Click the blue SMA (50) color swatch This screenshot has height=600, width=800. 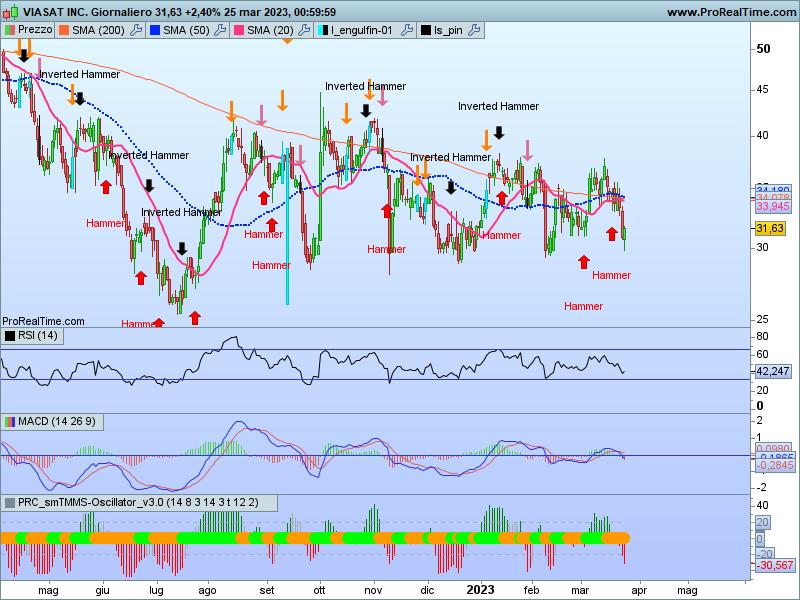pyautogui.click(x=155, y=30)
